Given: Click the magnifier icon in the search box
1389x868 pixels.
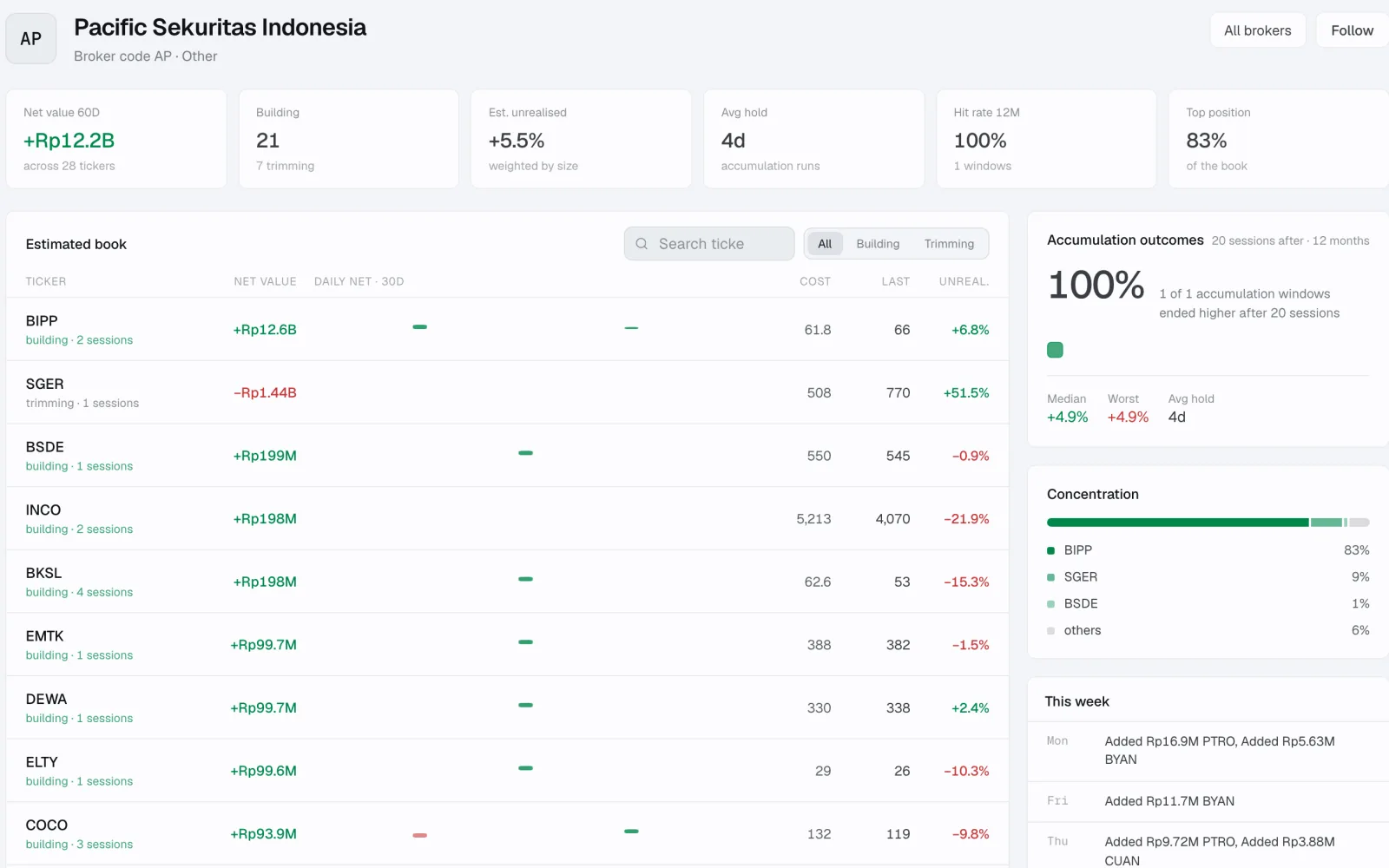Looking at the screenshot, I should [x=642, y=244].
